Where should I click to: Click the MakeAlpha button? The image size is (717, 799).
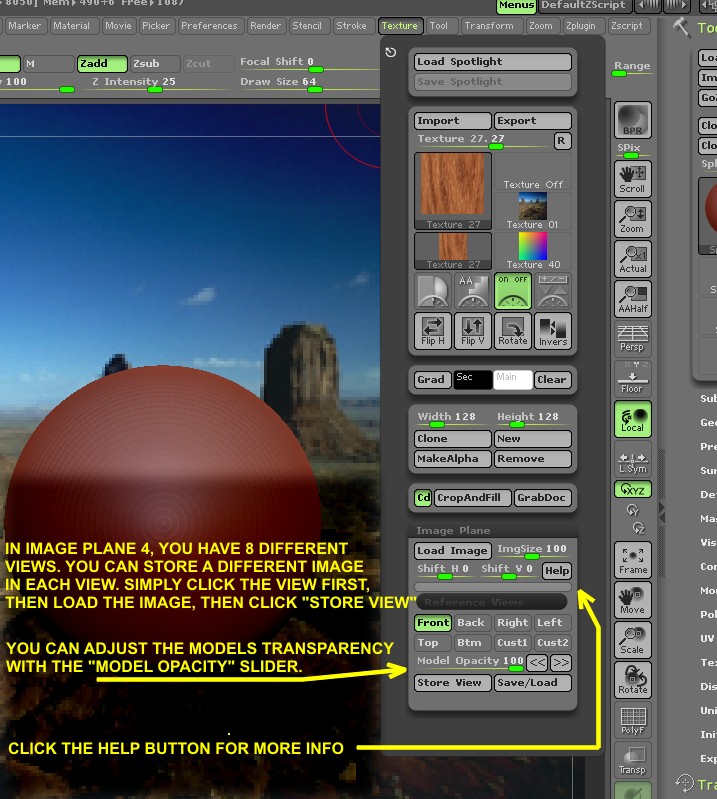[x=453, y=459]
